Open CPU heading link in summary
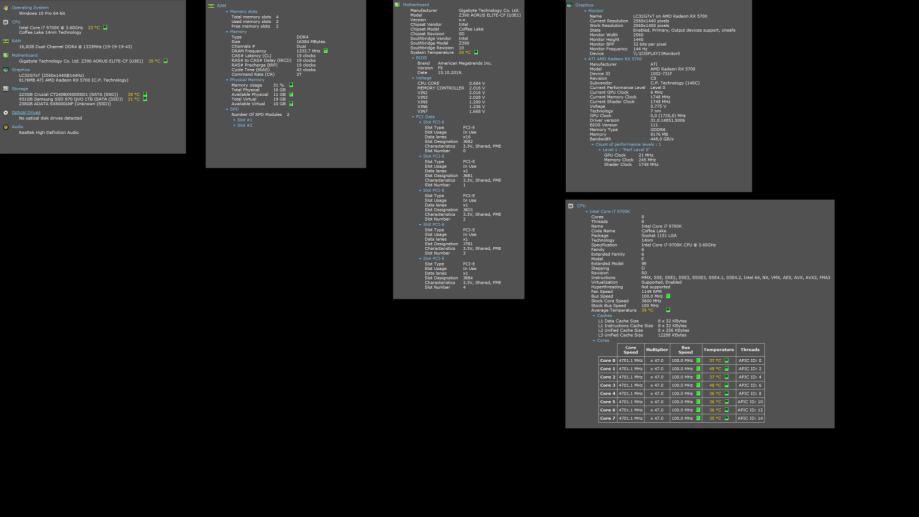919x517 pixels. point(16,22)
